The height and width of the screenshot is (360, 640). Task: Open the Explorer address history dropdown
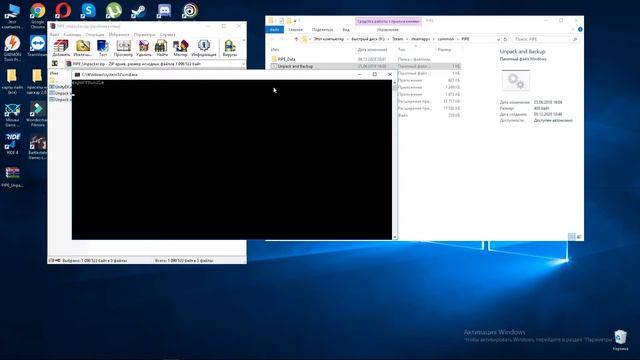click(498, 39)
